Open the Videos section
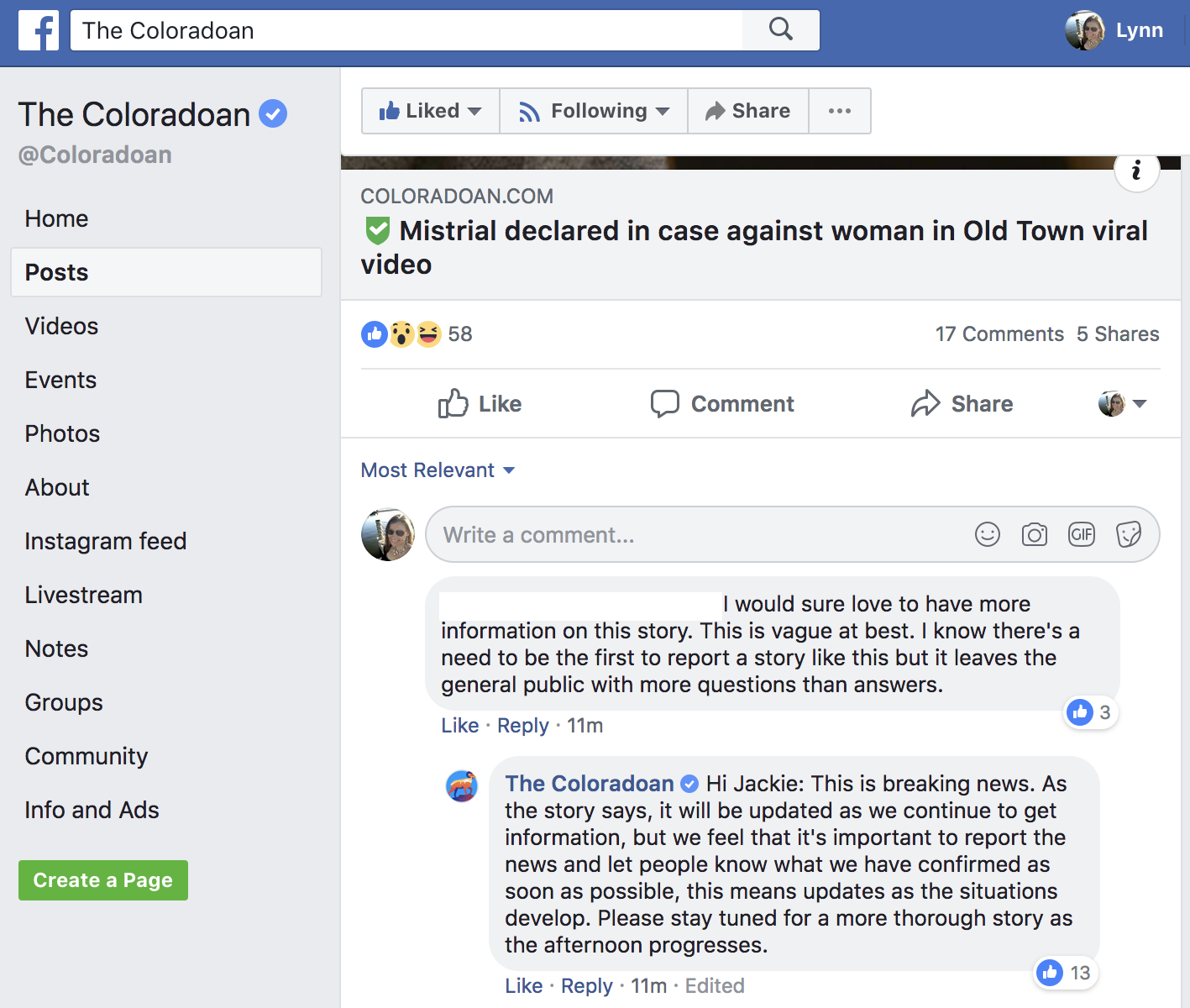 pyautogui.click(x=60, y=326)
